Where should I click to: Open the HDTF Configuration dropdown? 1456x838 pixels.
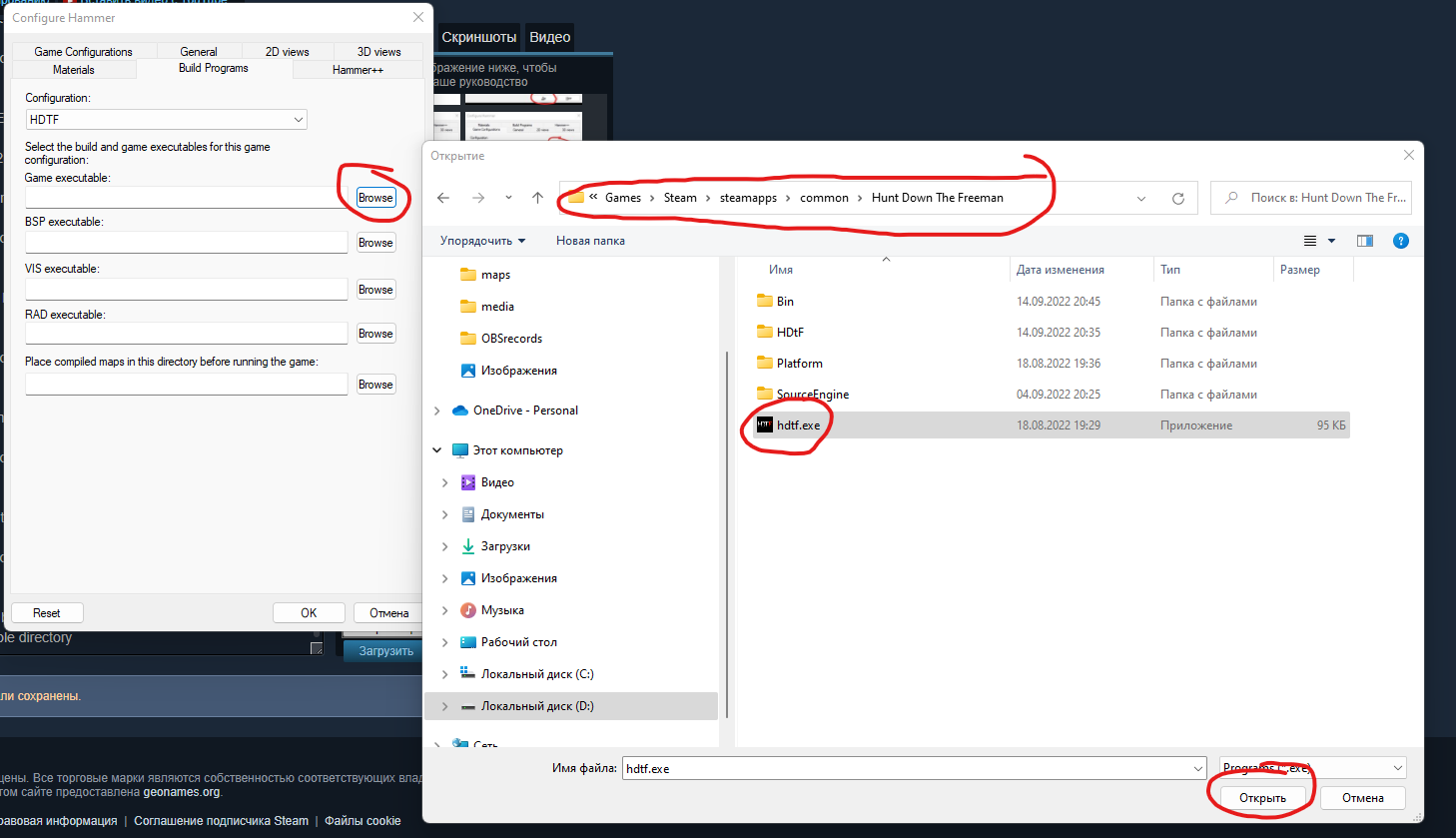[x=166, y=119]
